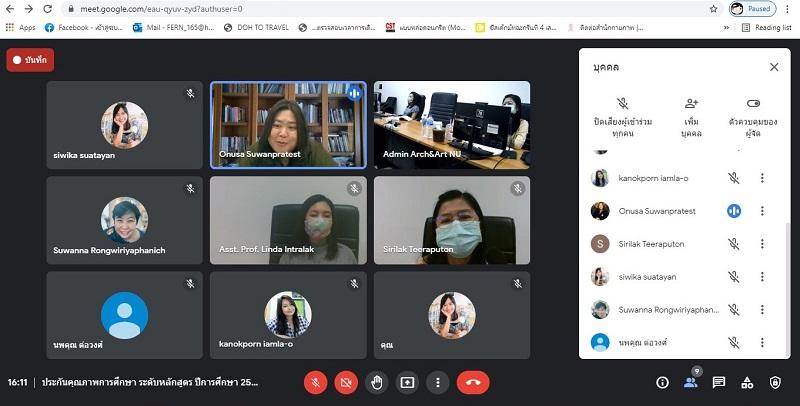This screenshot has height=406, width=800.
Task: Click the Suwanna Rongwiriyaphanich tile
Action: tap(124, 220)
